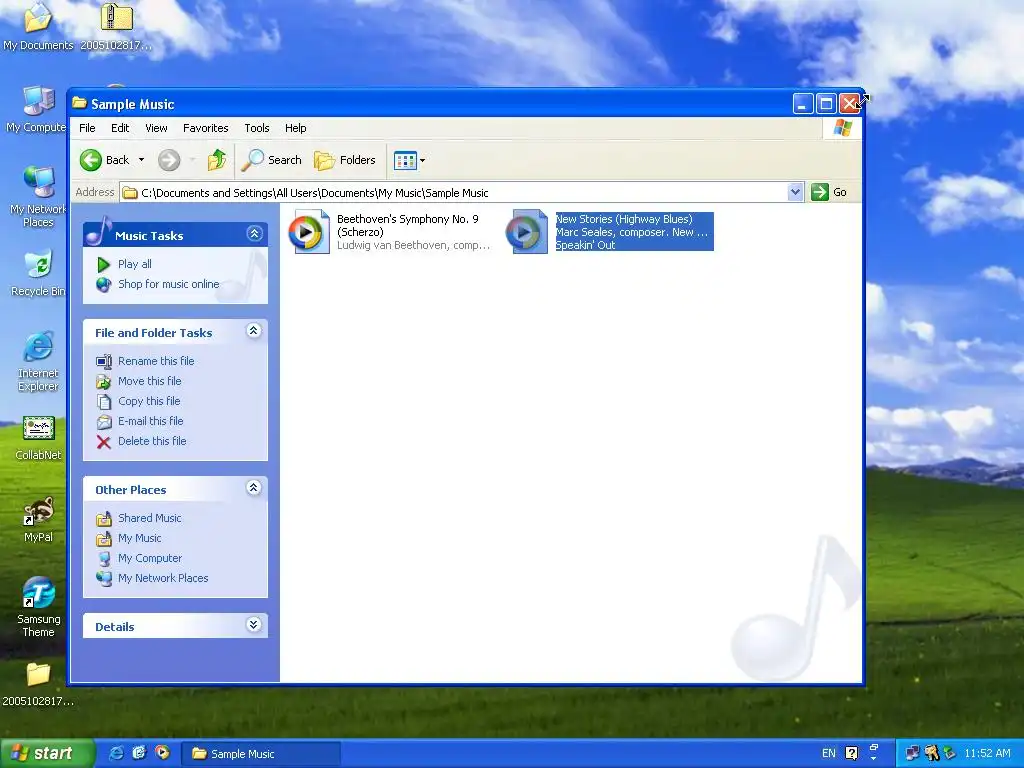Click E-mail this file

click(x=150, y=421)
